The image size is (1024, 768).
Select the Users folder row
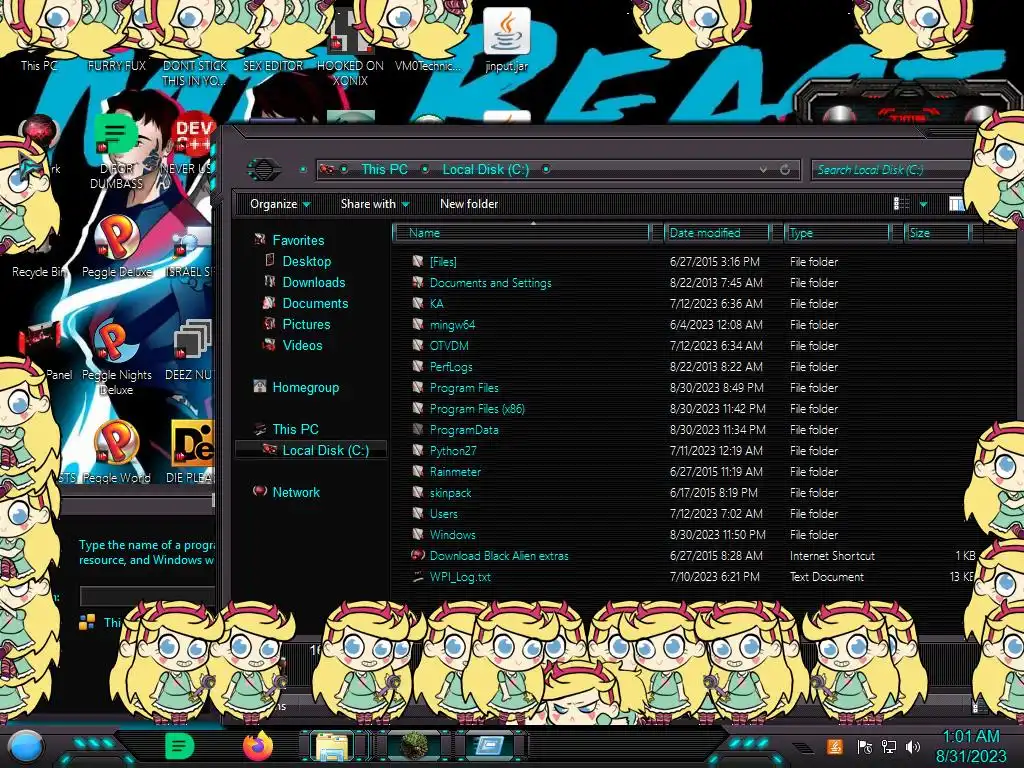coord(686,513)
